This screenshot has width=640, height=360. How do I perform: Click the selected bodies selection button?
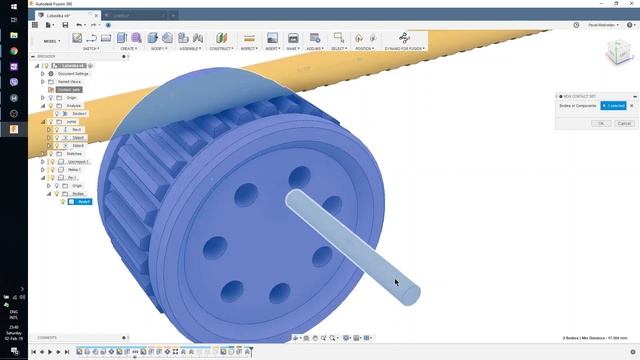613,106
